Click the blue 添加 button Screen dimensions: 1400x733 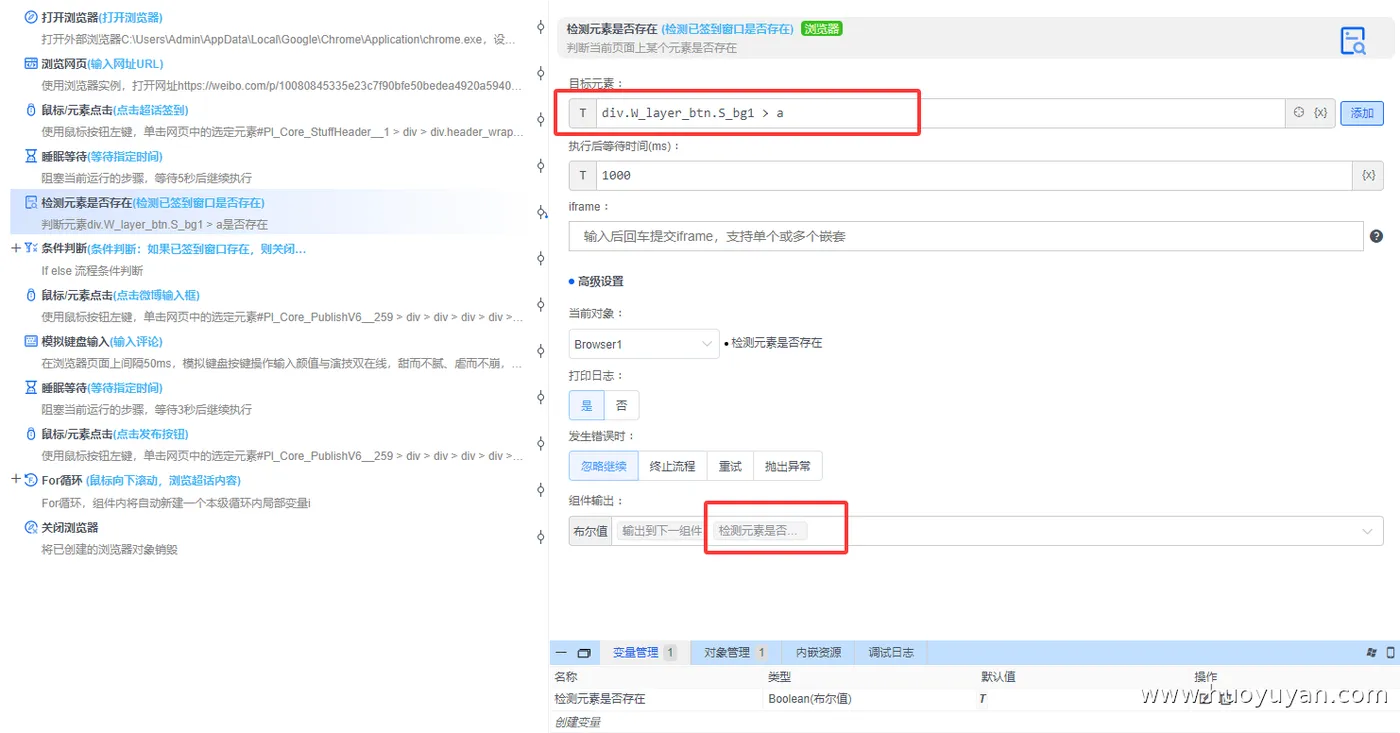pyautogui.click(x=1362, y=113)
